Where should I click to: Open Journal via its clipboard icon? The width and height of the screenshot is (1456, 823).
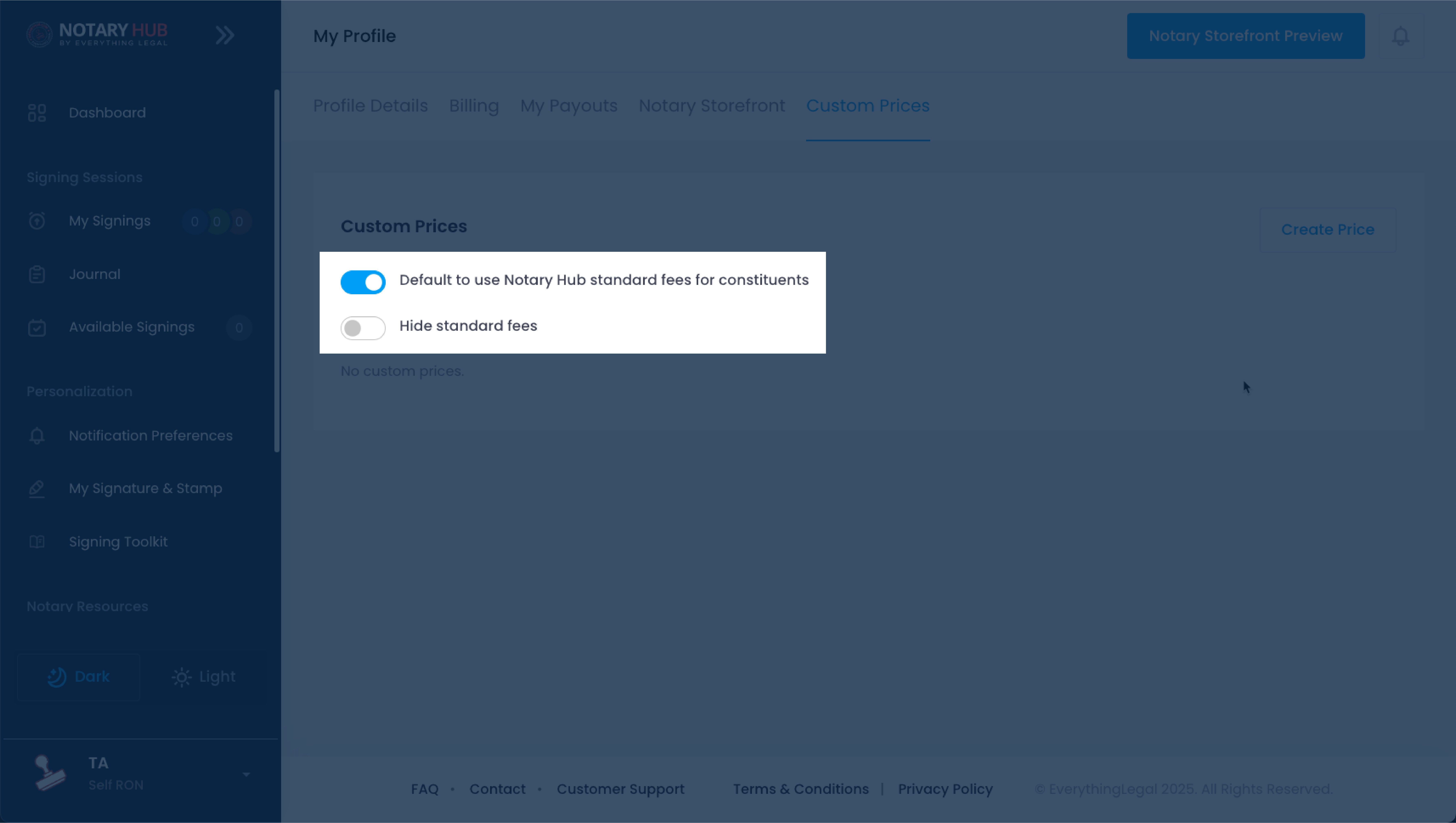pos(37,275)
